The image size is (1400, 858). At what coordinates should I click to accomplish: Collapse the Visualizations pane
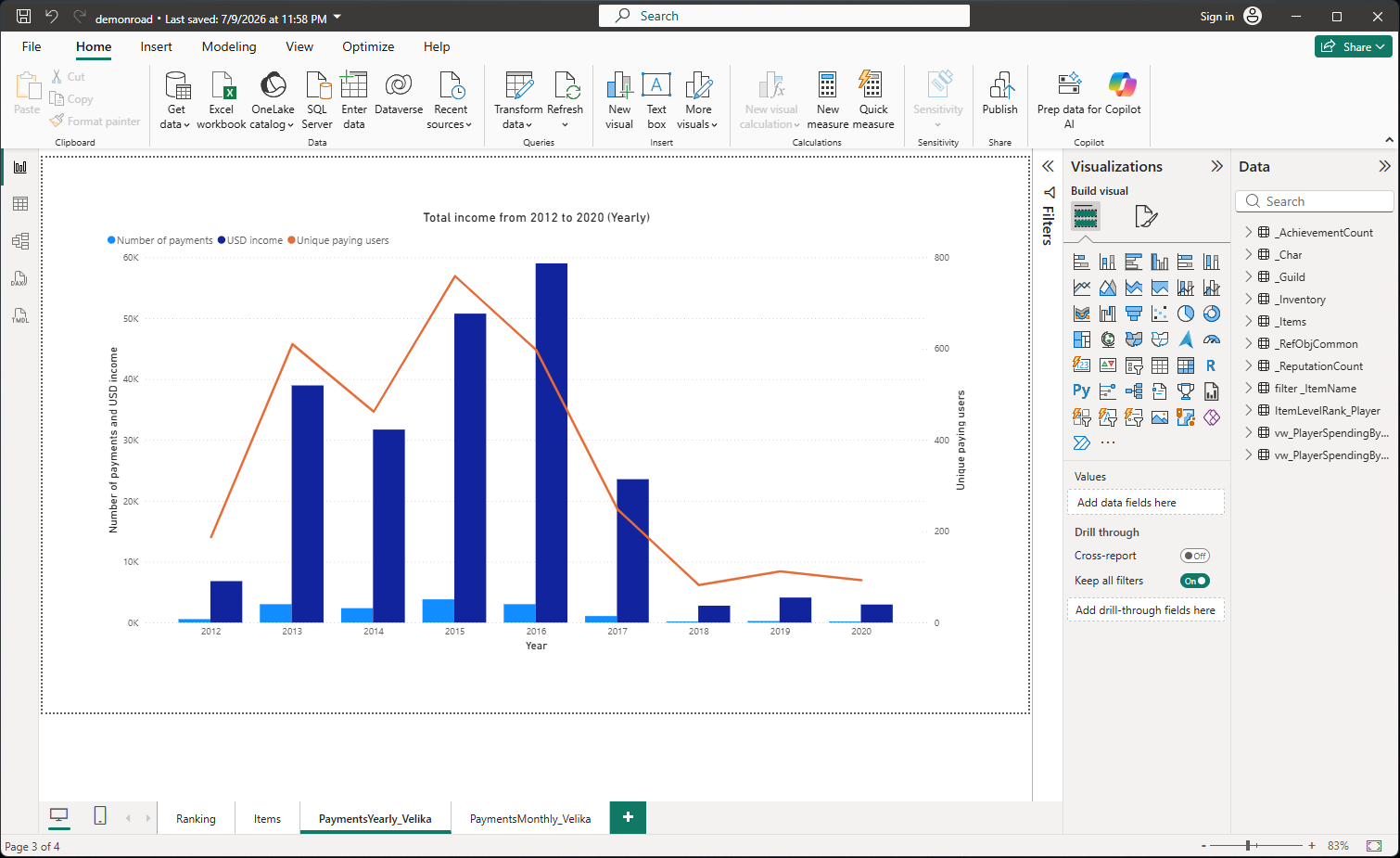point(1216,166)
